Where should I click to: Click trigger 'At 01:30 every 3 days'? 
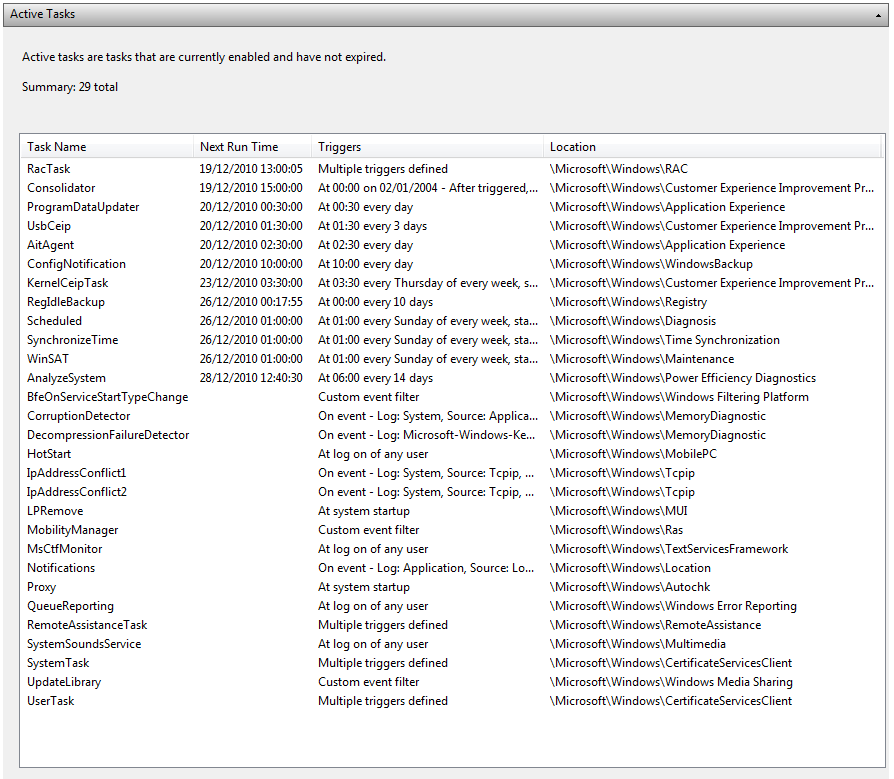point(372,226)
